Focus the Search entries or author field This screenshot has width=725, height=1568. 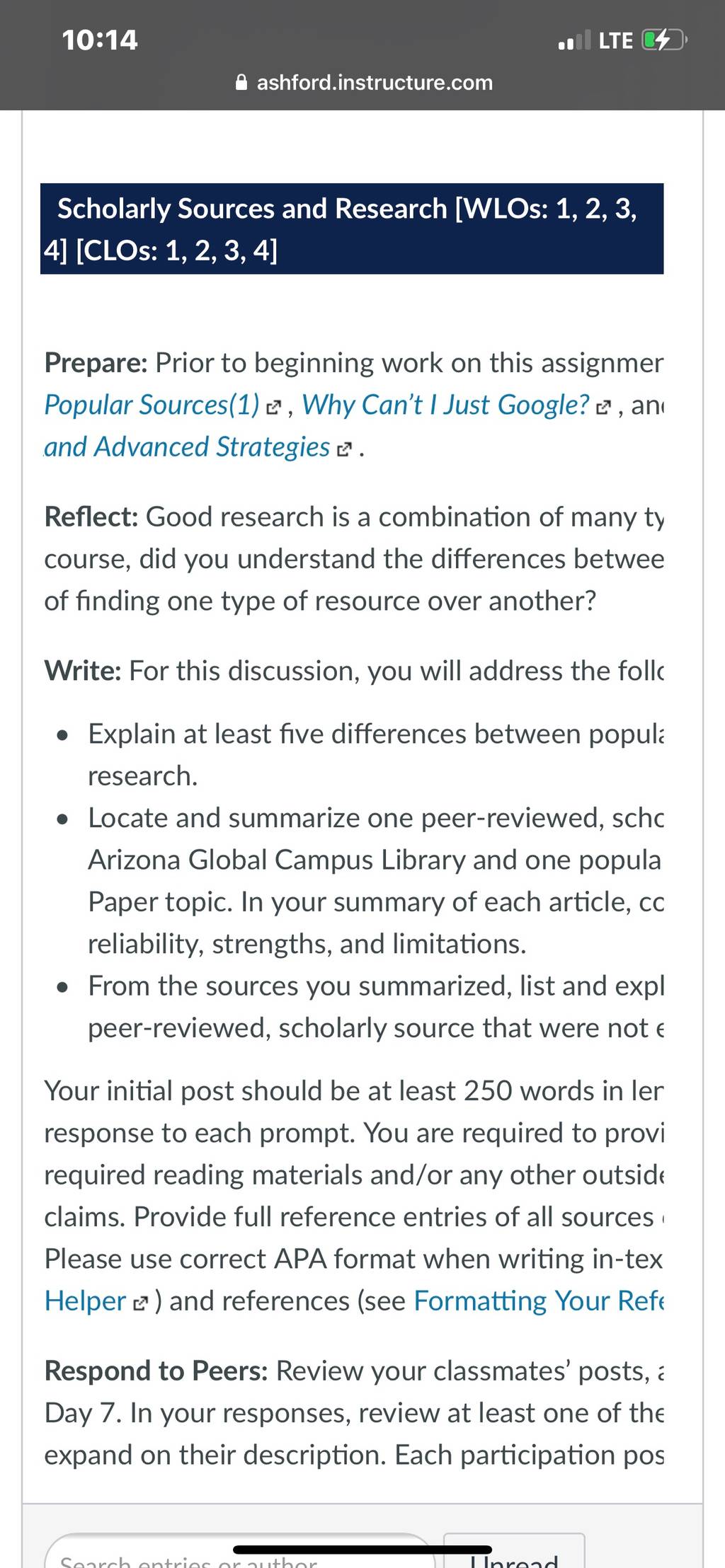coord(240,1552)
